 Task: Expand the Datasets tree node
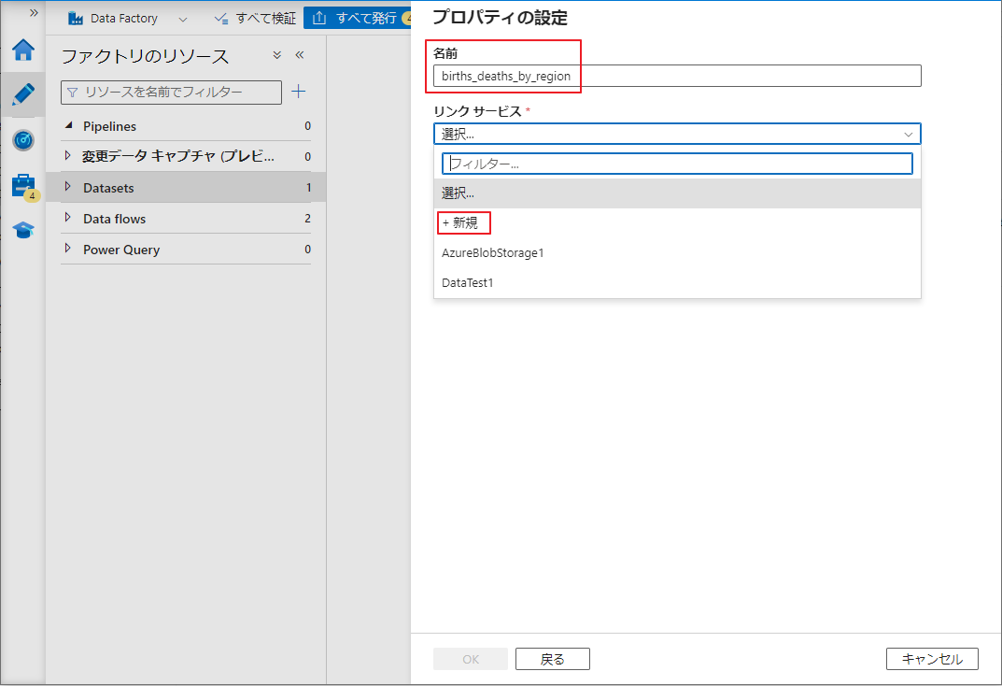coord(68,187)
